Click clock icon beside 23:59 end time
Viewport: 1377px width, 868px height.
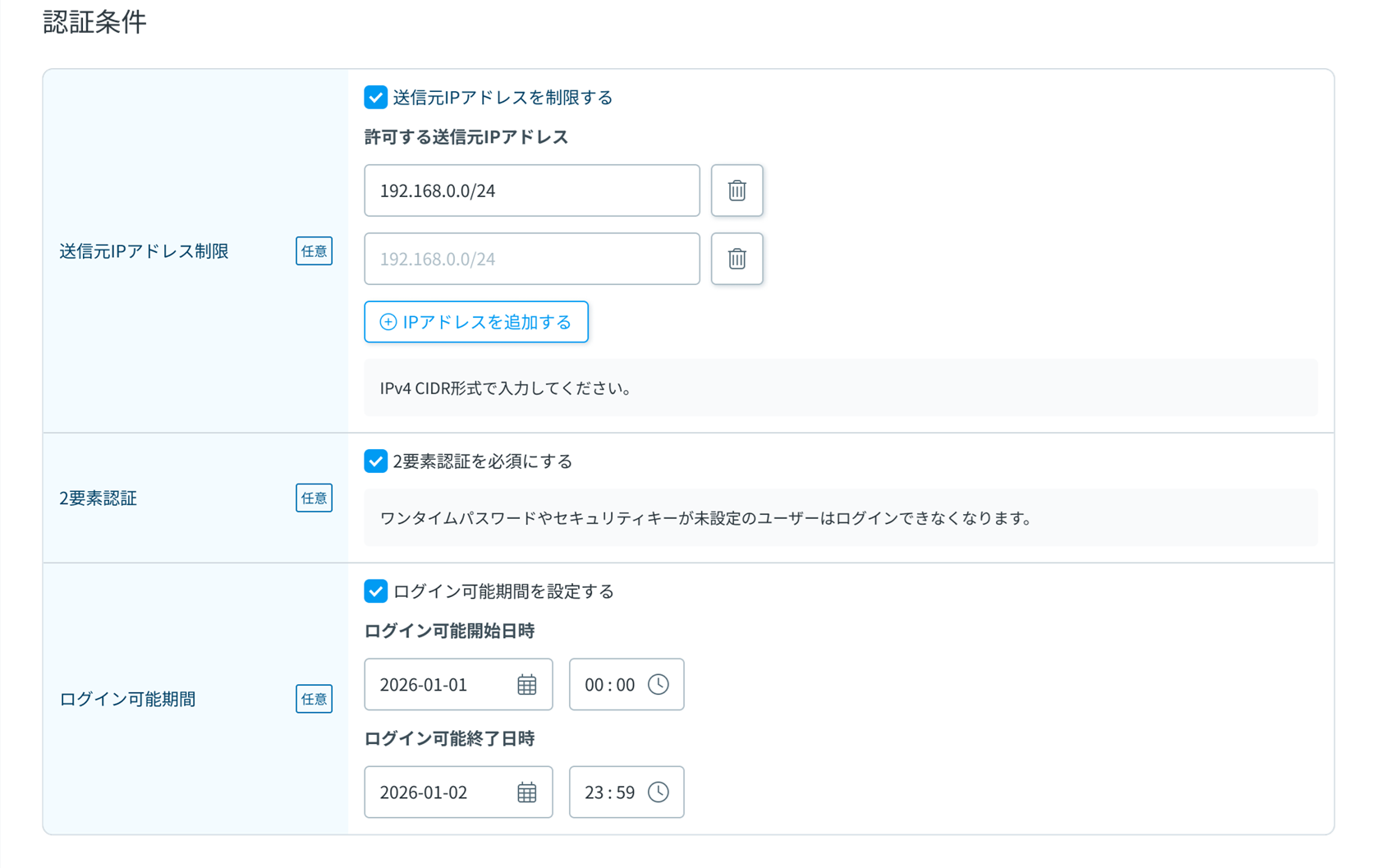point(658,792)
